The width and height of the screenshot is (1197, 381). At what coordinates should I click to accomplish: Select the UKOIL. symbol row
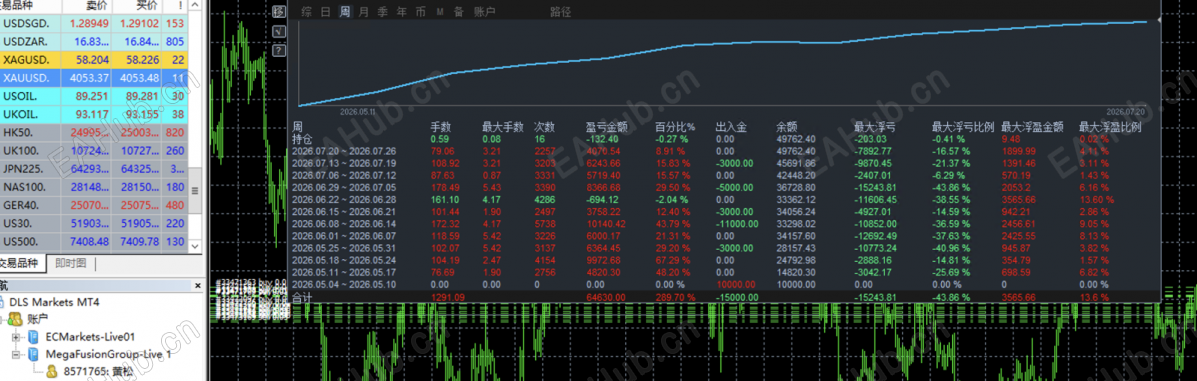95,115
